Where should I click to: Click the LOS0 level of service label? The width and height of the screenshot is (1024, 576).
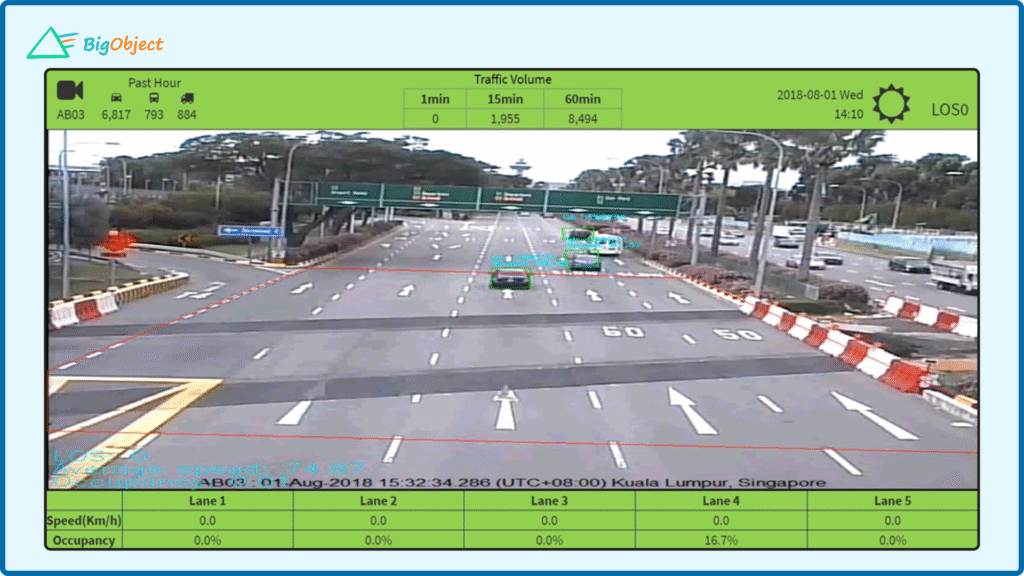(949, 110)
